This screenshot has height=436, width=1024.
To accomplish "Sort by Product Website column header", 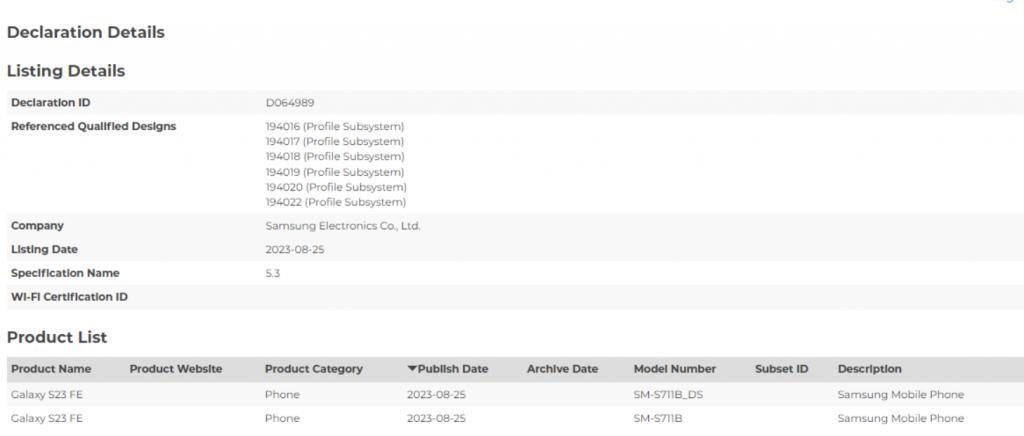I will (x=176, y=369).
